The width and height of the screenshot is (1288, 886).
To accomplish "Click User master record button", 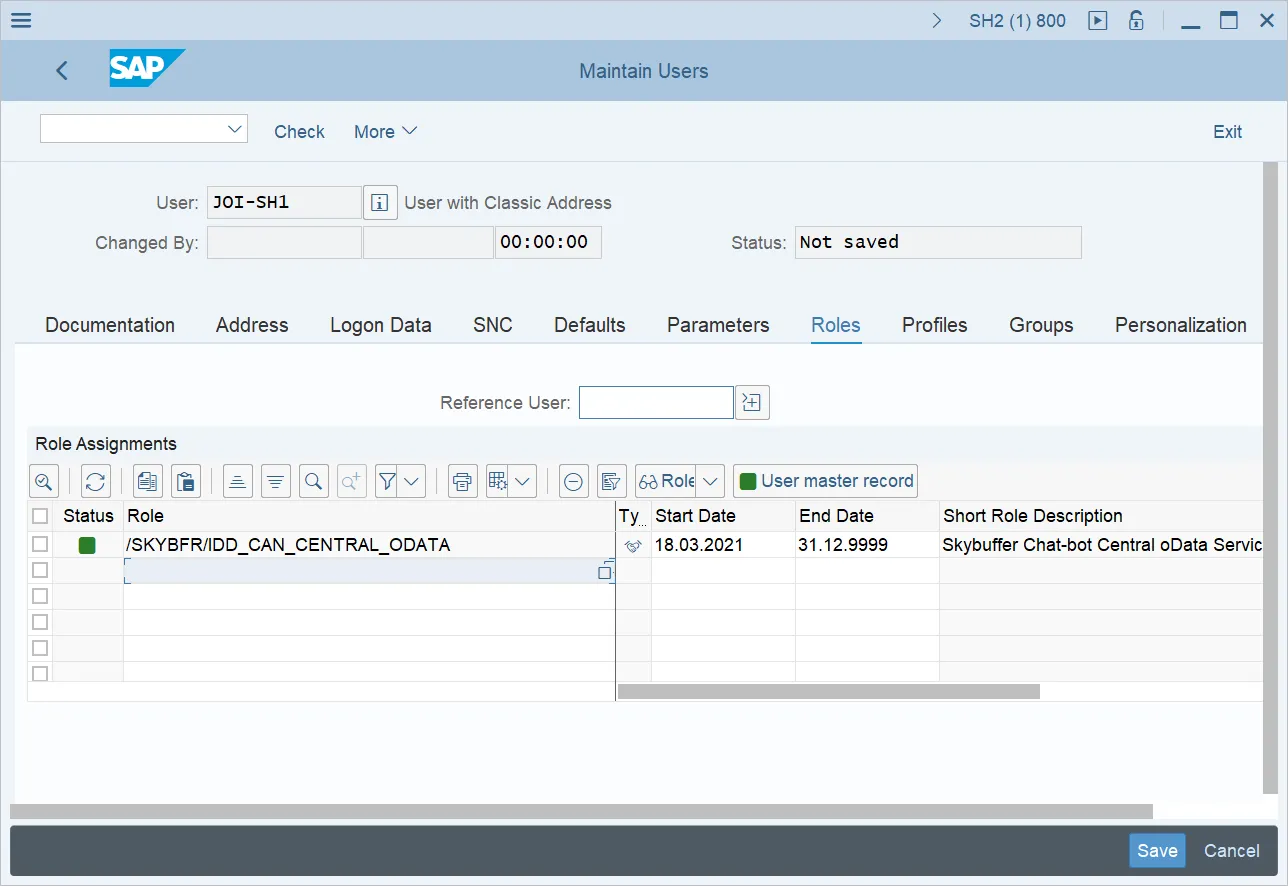I will (x=825, y=481).
